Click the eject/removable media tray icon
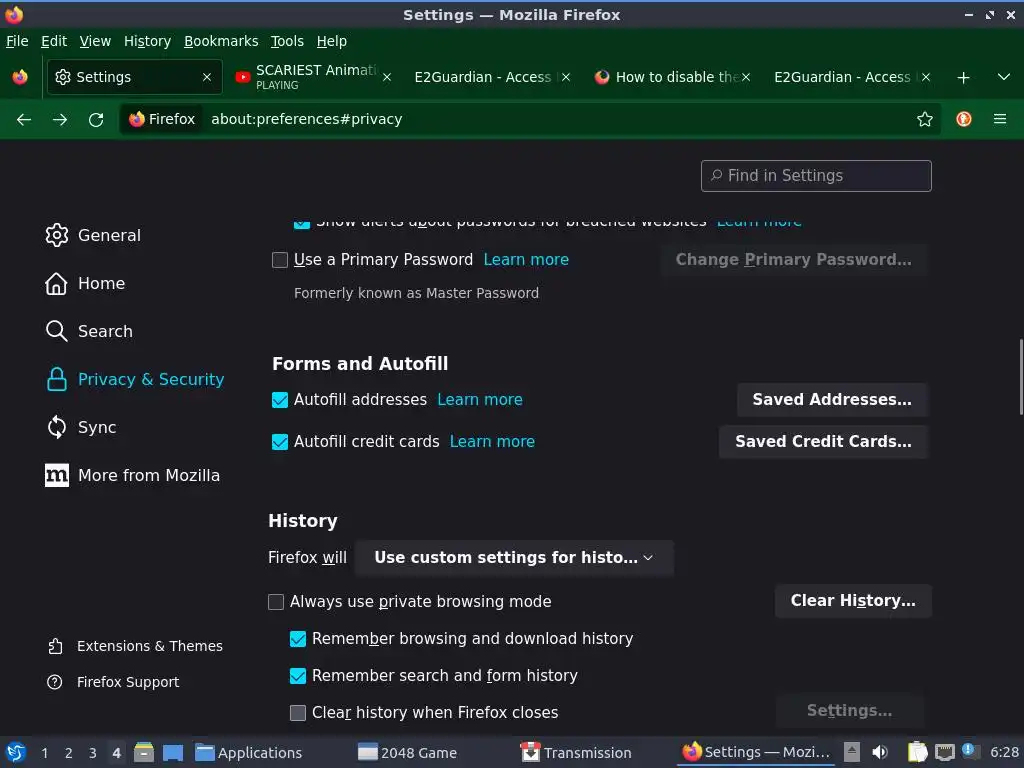The height and width of the screenshot is (768, 1024). coord(851,752)
